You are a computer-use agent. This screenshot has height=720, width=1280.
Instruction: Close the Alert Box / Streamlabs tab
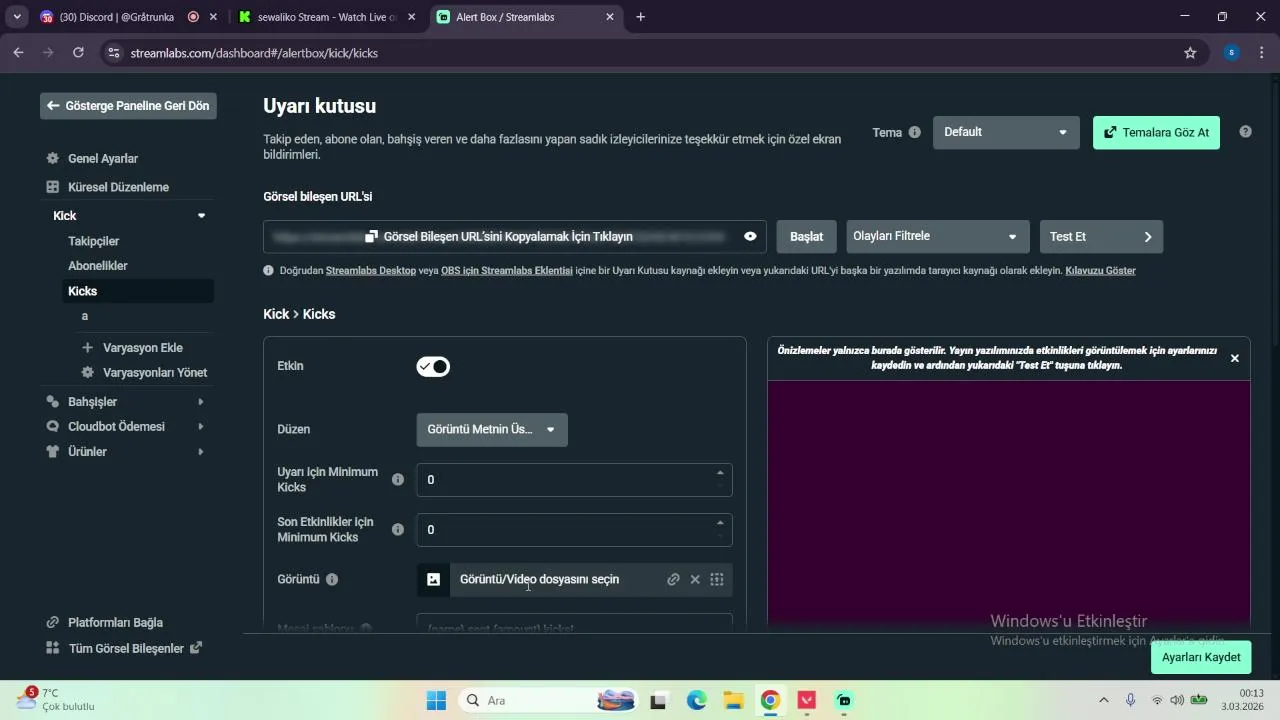pyautogui.click(x=610, y=17)
